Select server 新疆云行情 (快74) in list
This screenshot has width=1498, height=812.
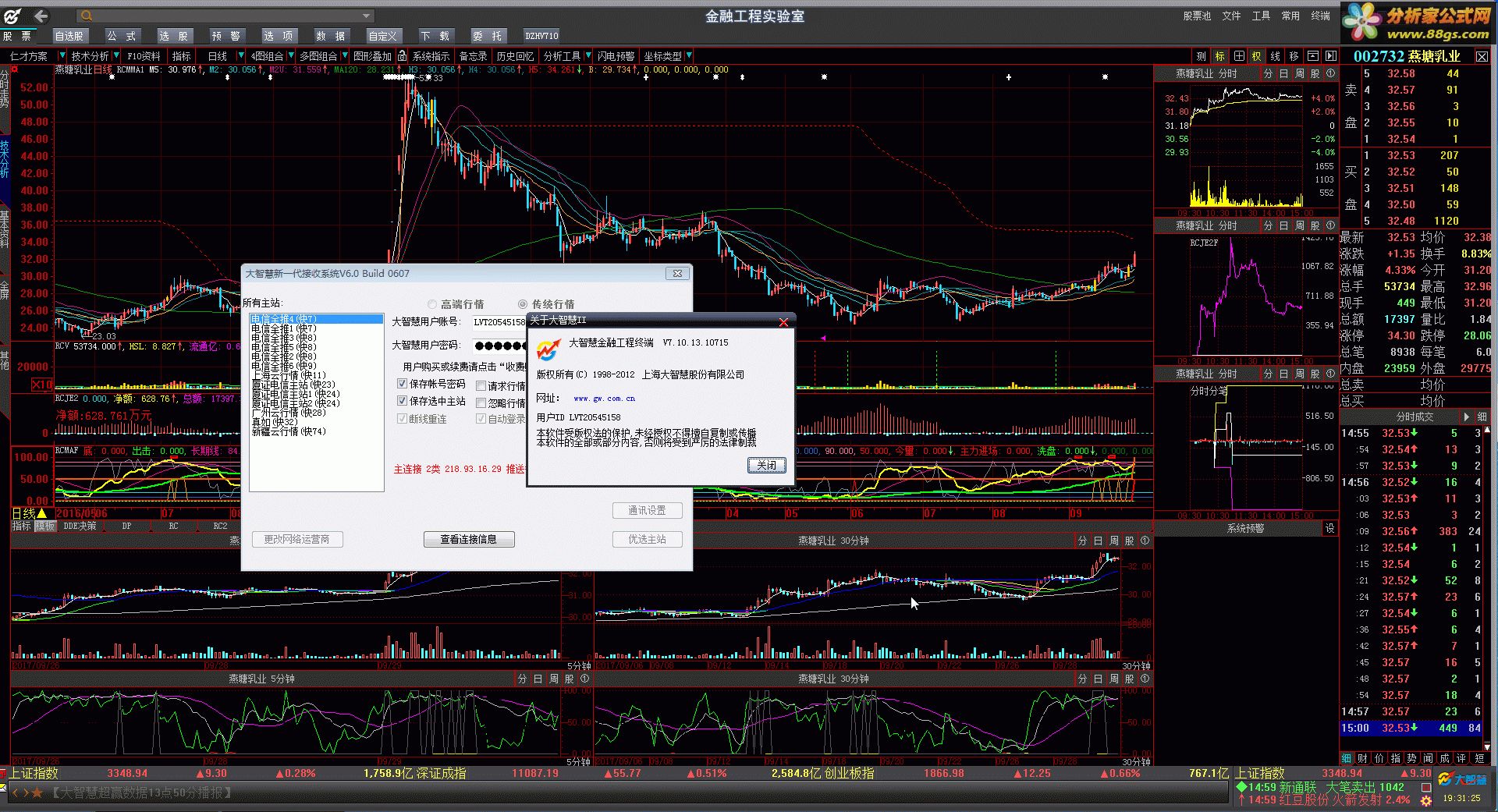[316, 431]
